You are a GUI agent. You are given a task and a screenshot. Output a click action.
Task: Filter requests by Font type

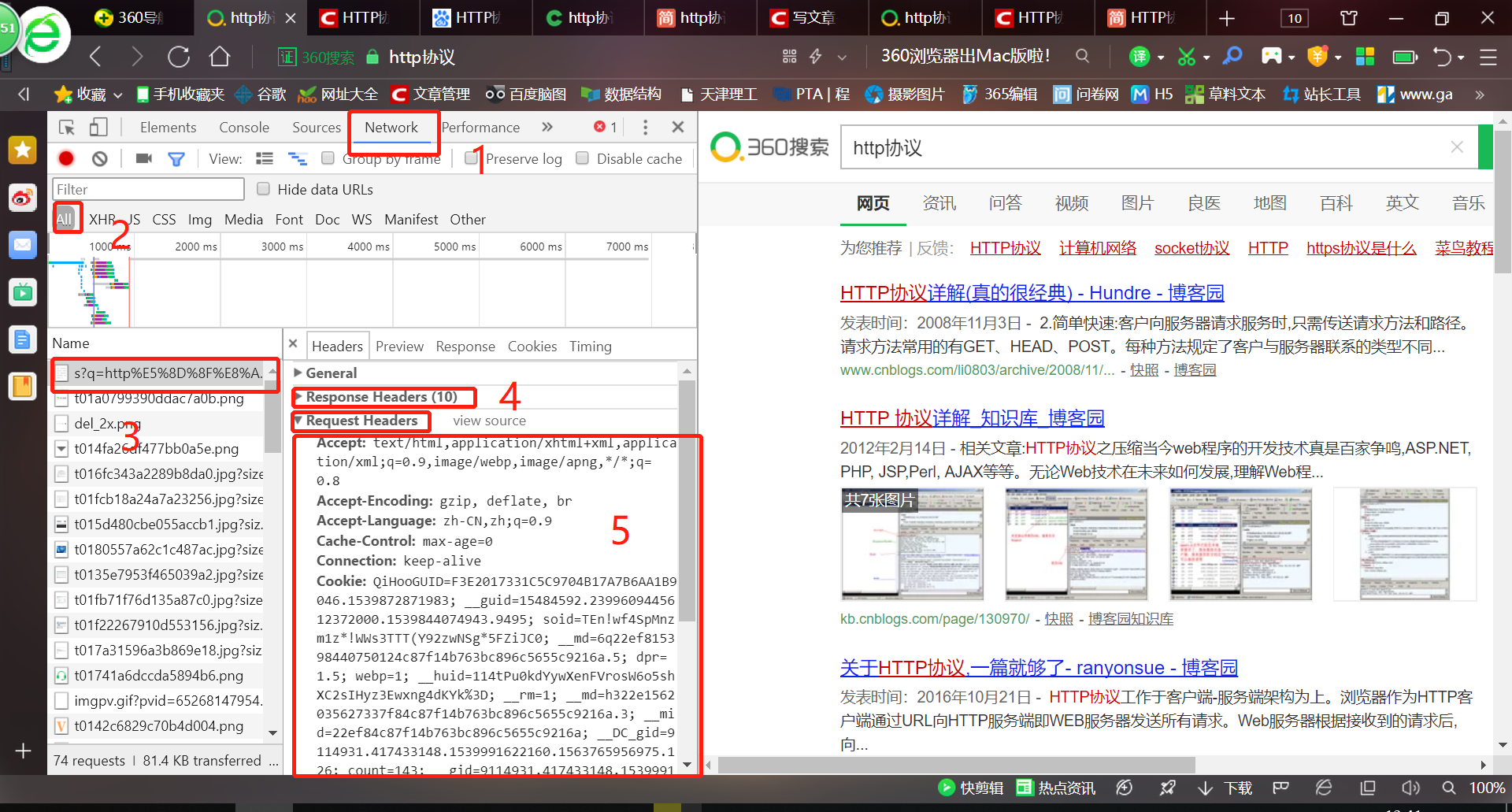(x=289, y=219)
